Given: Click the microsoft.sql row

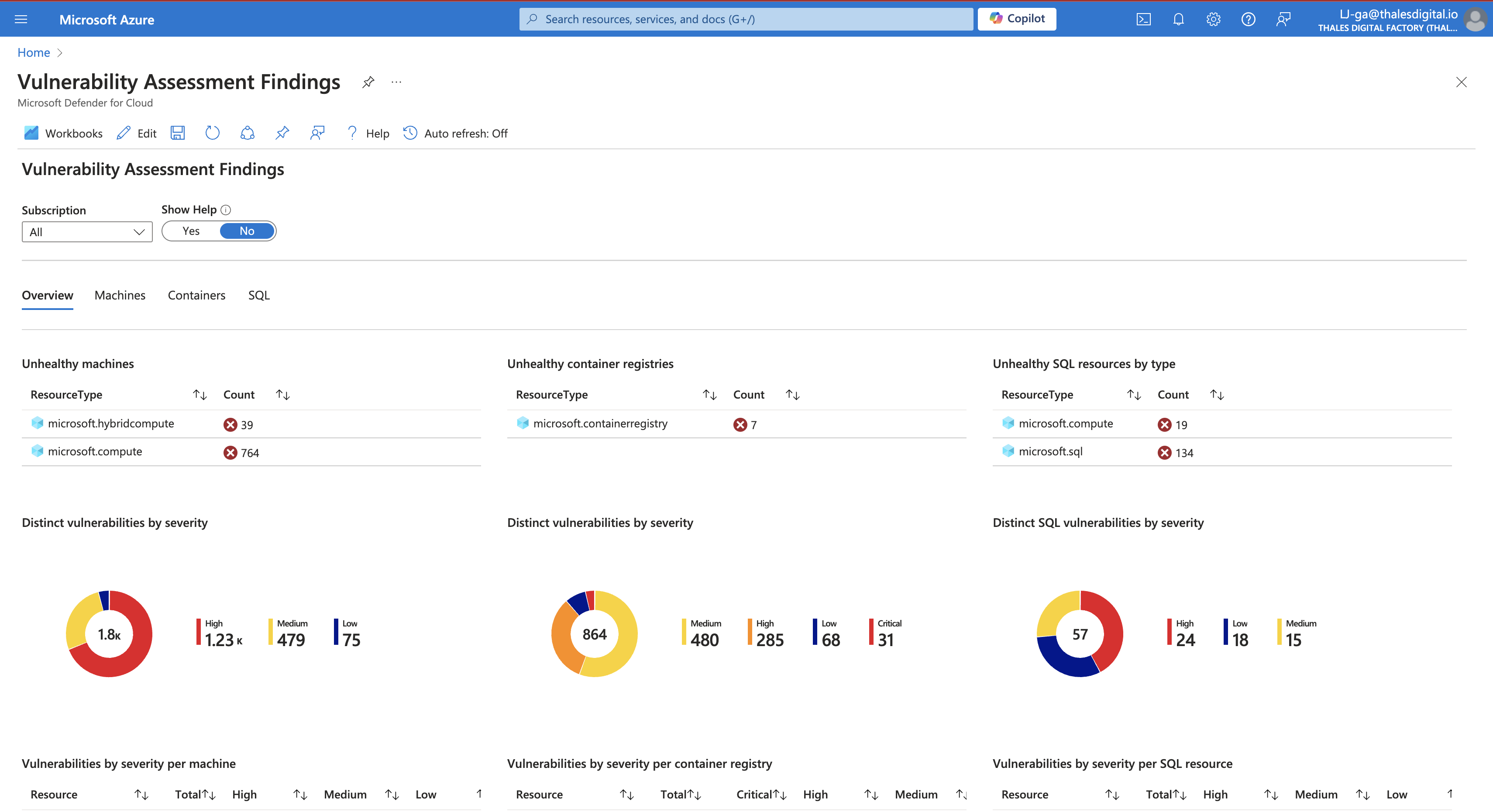Looking at the screenshot, I should [x=1222, y=452].
